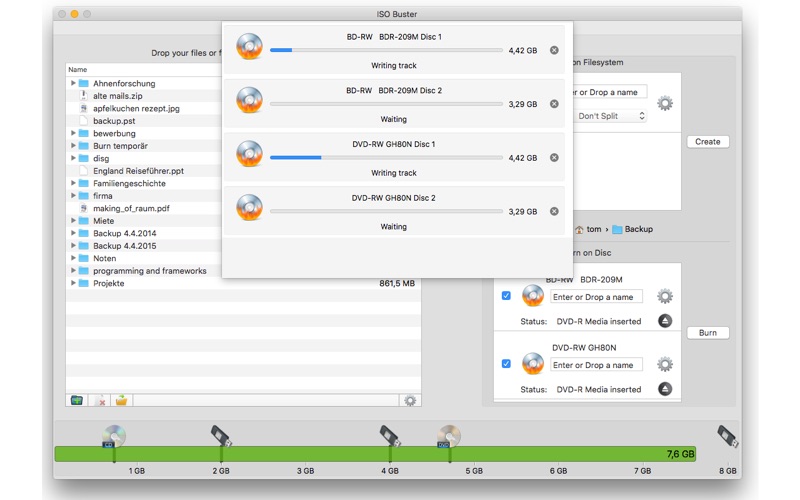Expand the Familiengeschichte folder
800x500 pixels.
[73, 183]
